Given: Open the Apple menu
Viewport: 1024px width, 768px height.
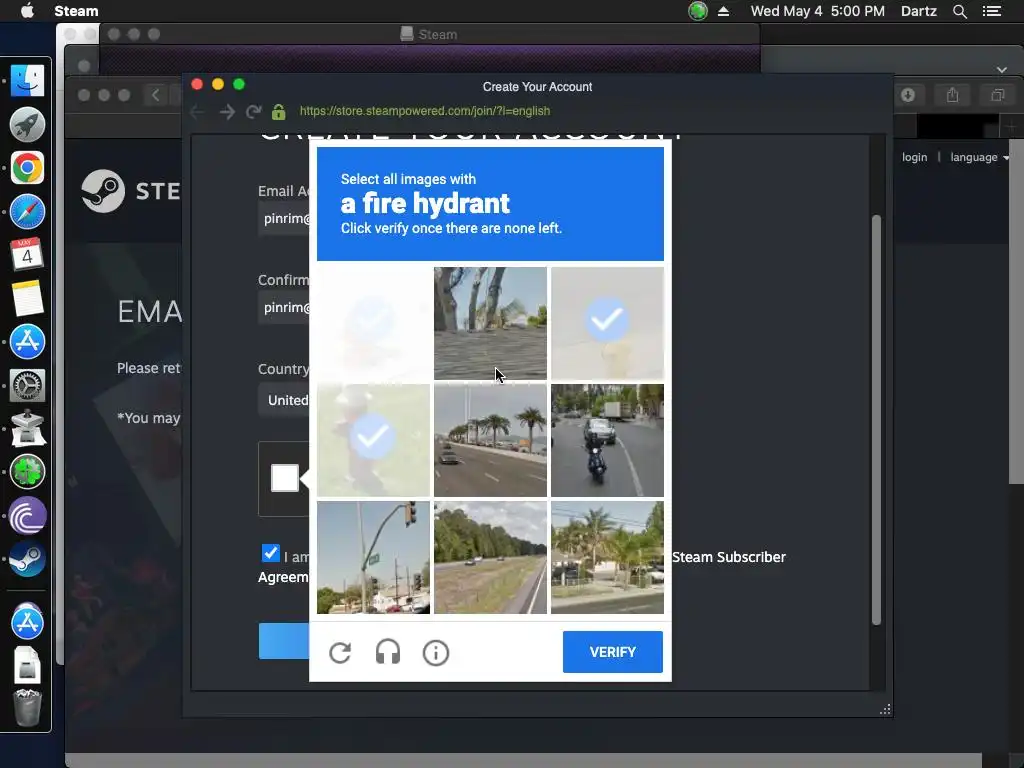Looking at the screenshot, I should click(x=27, y=11).
